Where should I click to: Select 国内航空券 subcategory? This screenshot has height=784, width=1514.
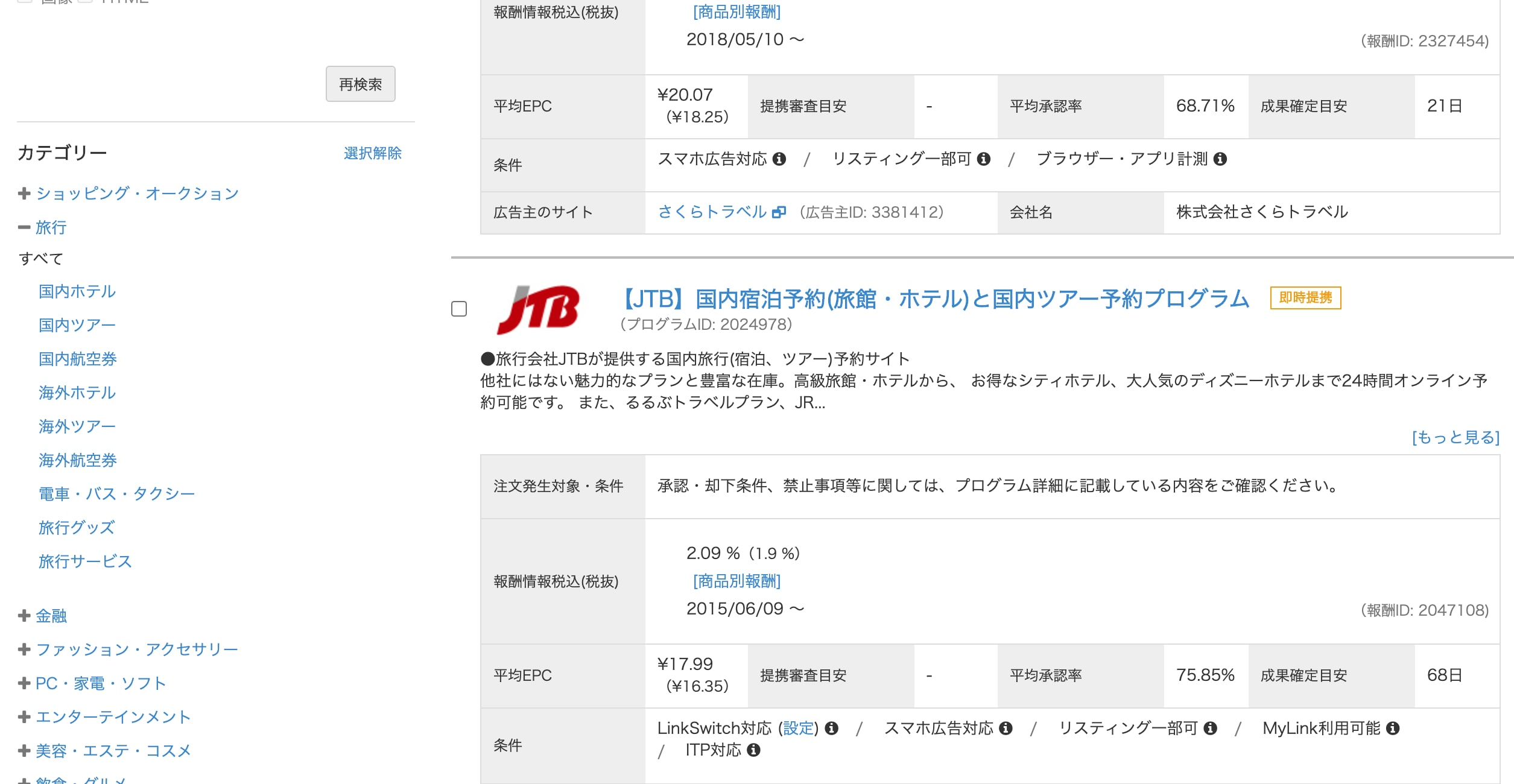(x=78, y=359)
